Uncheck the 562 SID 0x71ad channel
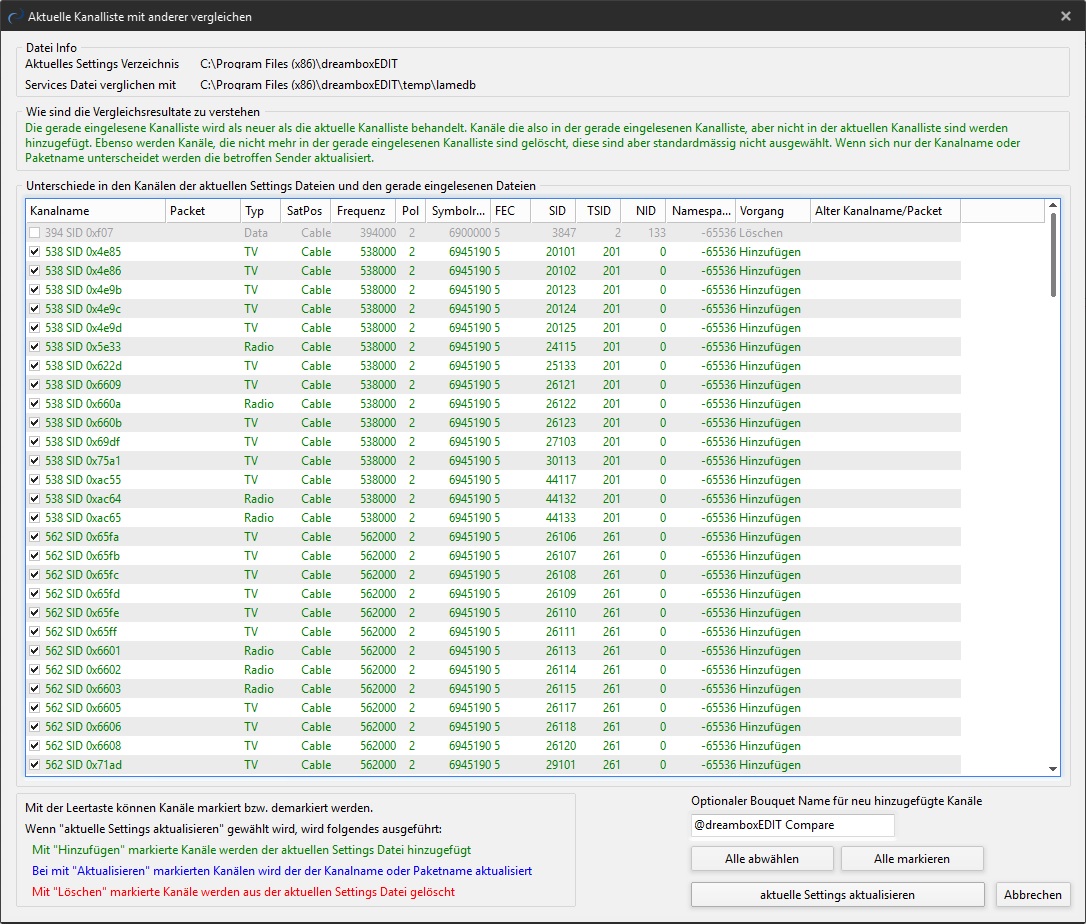 (x=35, y=765)
